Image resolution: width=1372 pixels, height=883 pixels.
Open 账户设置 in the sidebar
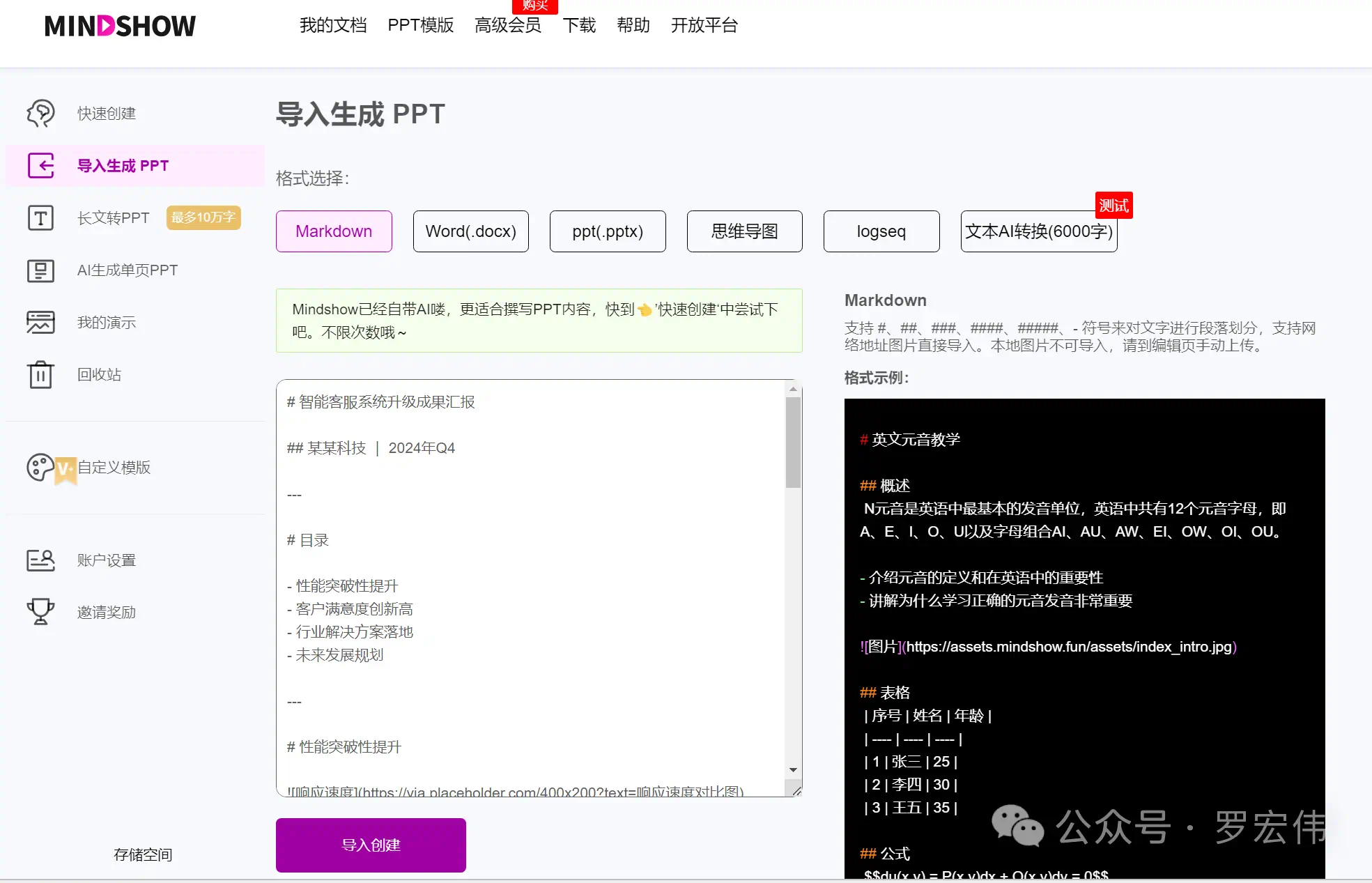tap(107, 560)
